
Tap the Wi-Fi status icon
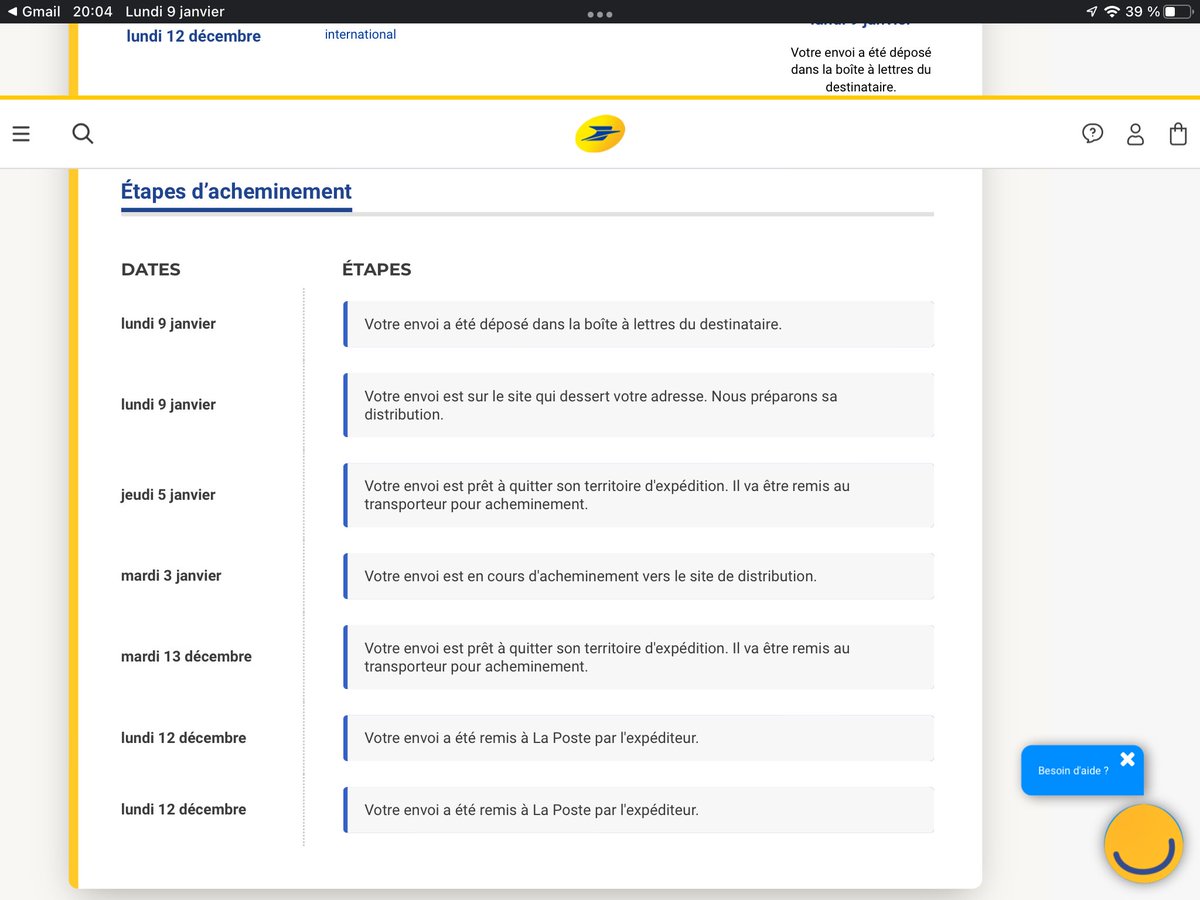click(x=1112, y=11)
